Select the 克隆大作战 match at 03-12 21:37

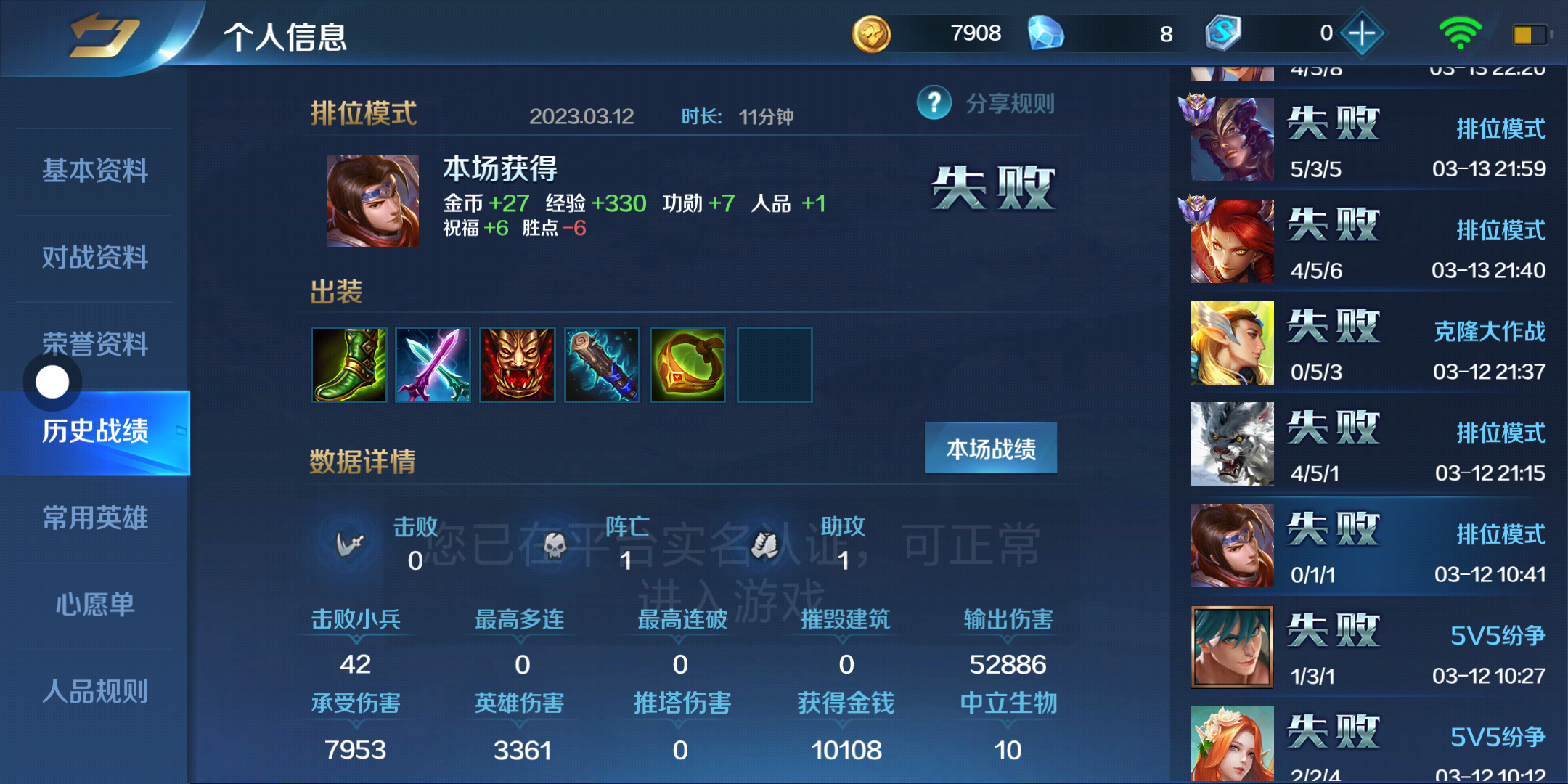click(1368, 343)
